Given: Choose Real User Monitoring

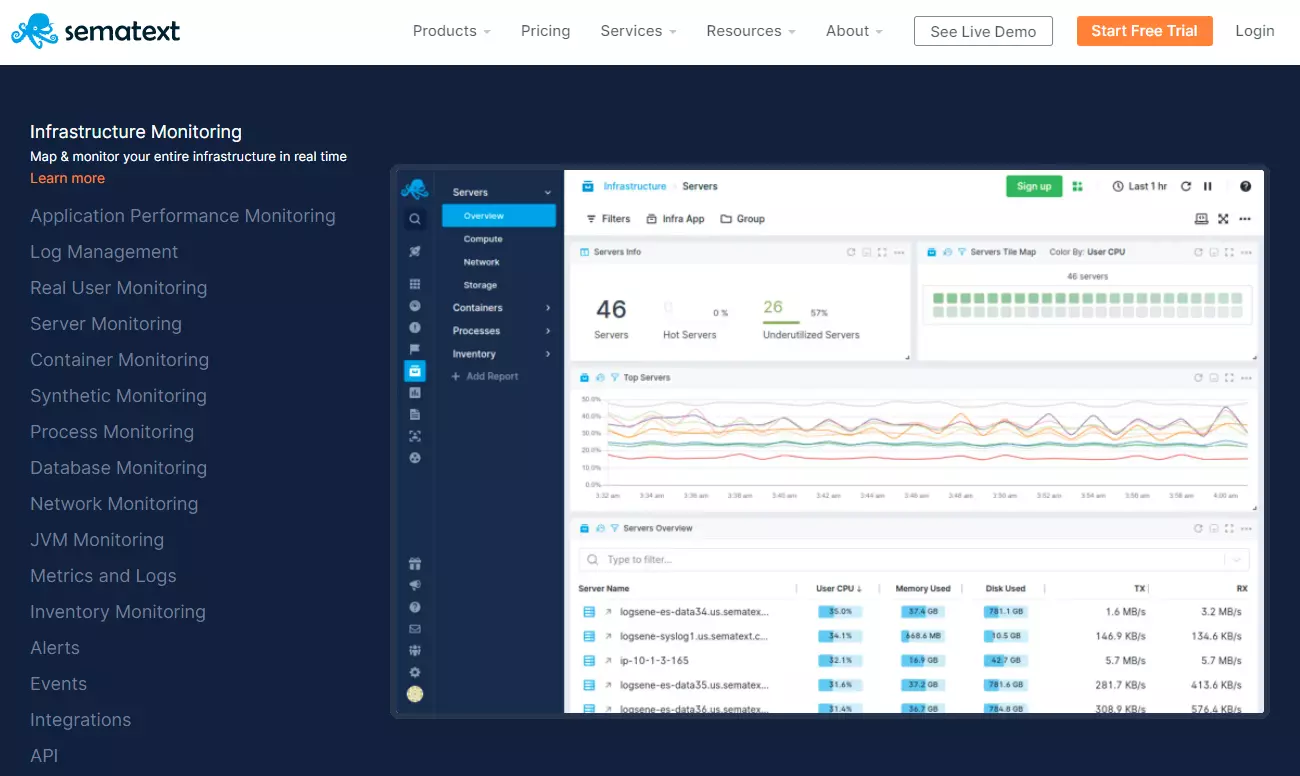Looking at the screenshot, I should coord(119,288).
